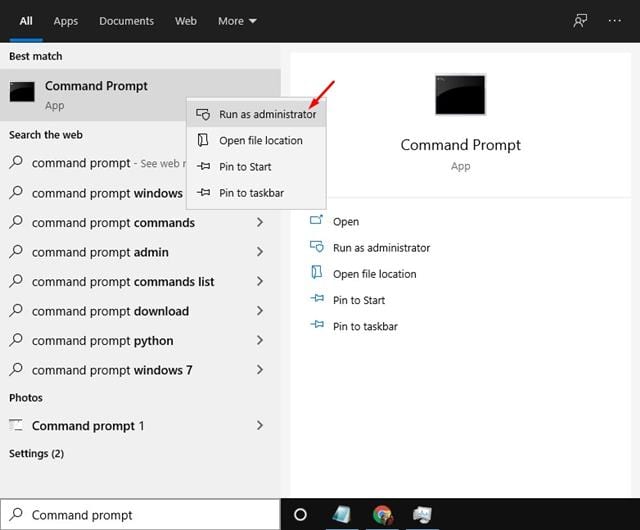Click pin icon beside preview Pin to Start
640x530 pixels.
pyautogui.click(x=317, y=298)
